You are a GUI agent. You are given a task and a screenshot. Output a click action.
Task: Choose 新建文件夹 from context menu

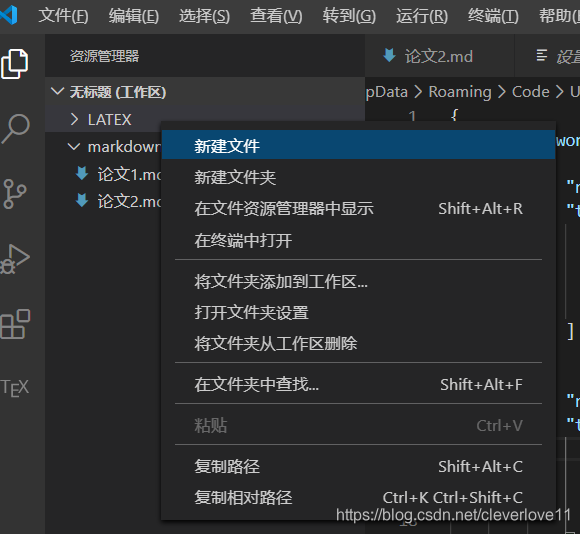tap(358, 178)
